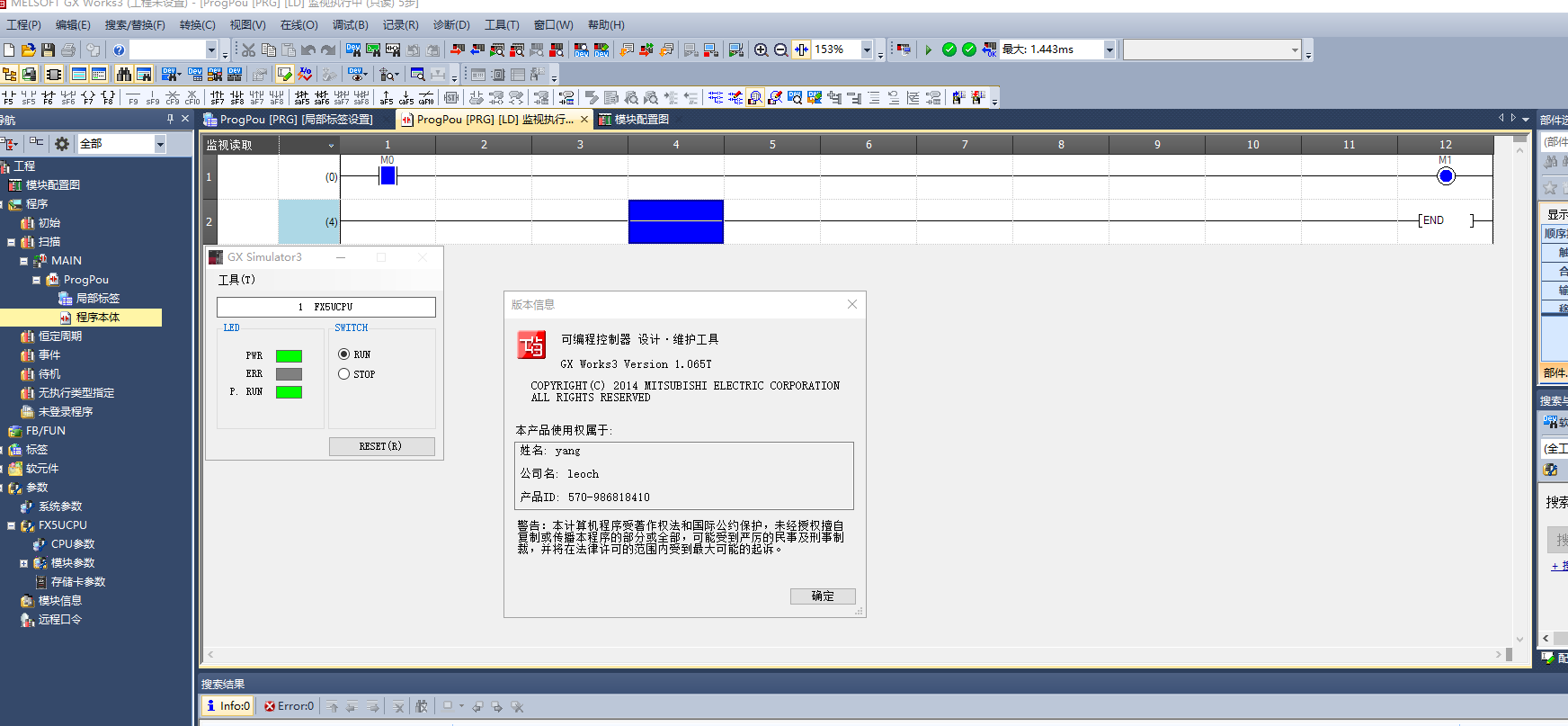Select the STOP switch radio button
1568x726 pixels.
(343, 374)
